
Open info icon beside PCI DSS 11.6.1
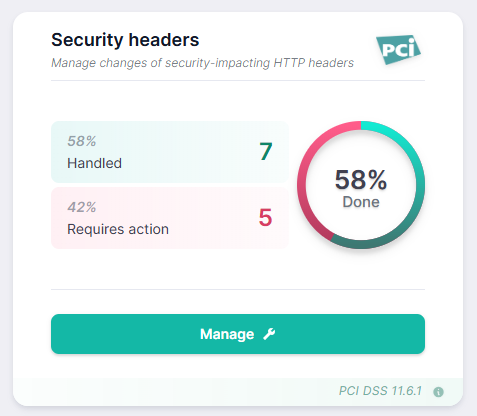(438, 392)
